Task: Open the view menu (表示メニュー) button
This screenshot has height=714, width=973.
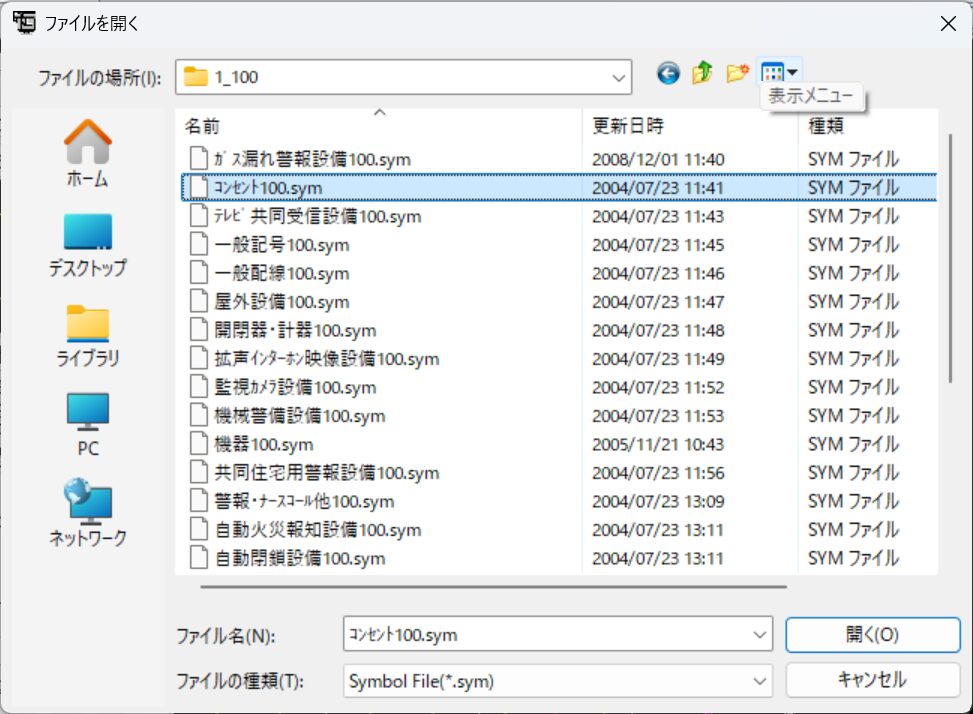Action: coord(779,73)
